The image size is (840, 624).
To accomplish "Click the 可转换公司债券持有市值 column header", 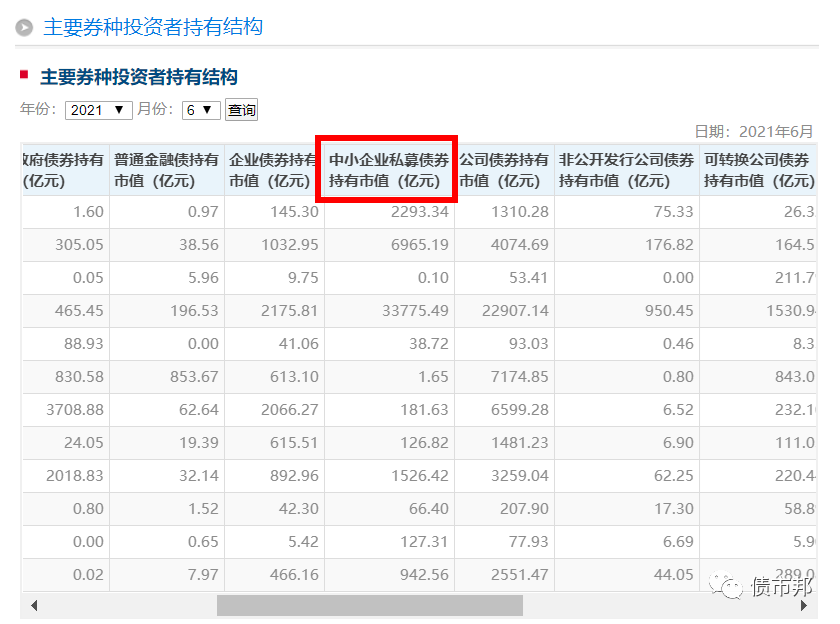I will click(758, 170).
